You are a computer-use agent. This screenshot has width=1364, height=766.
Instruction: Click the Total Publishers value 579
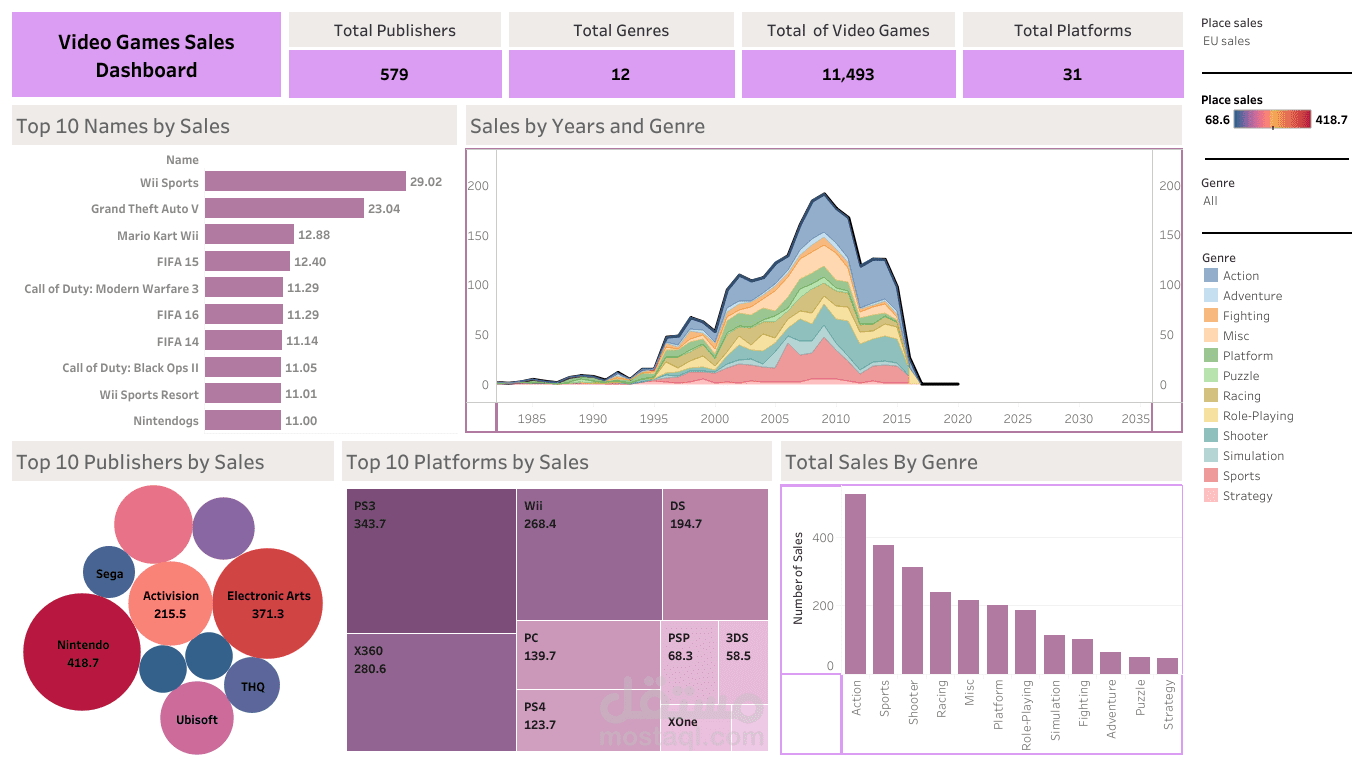(395, 74)
